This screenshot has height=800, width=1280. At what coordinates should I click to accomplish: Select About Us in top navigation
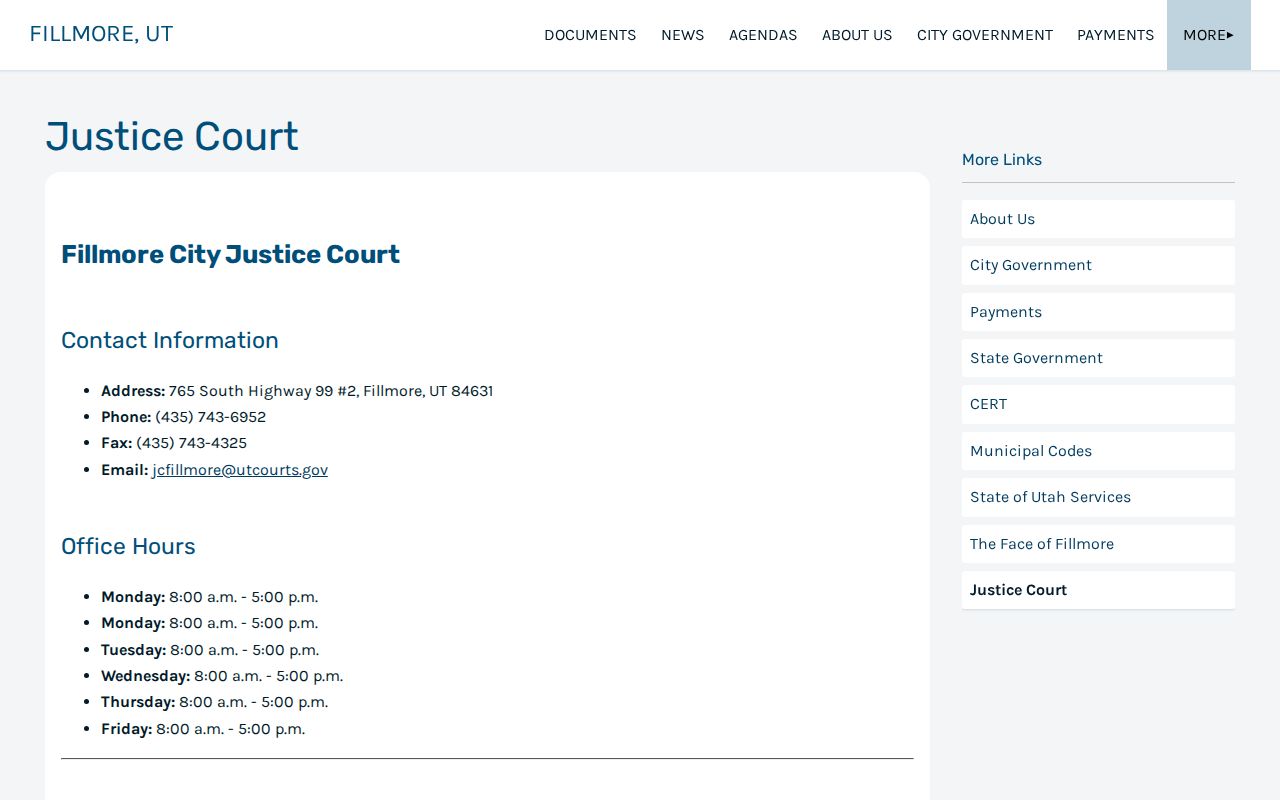(x=857, y=35)
